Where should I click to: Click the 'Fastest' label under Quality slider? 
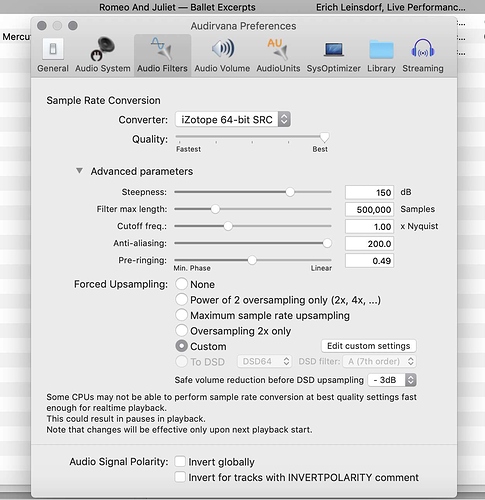(x=188, y=149)
